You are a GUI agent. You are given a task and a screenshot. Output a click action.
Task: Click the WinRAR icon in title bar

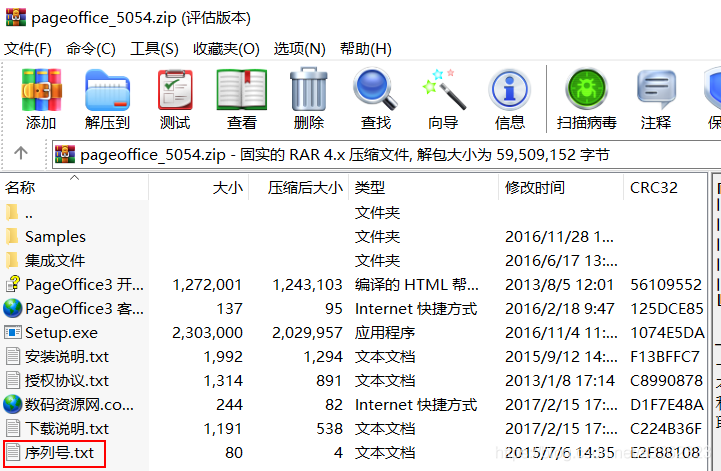click(x=16, y=17)
